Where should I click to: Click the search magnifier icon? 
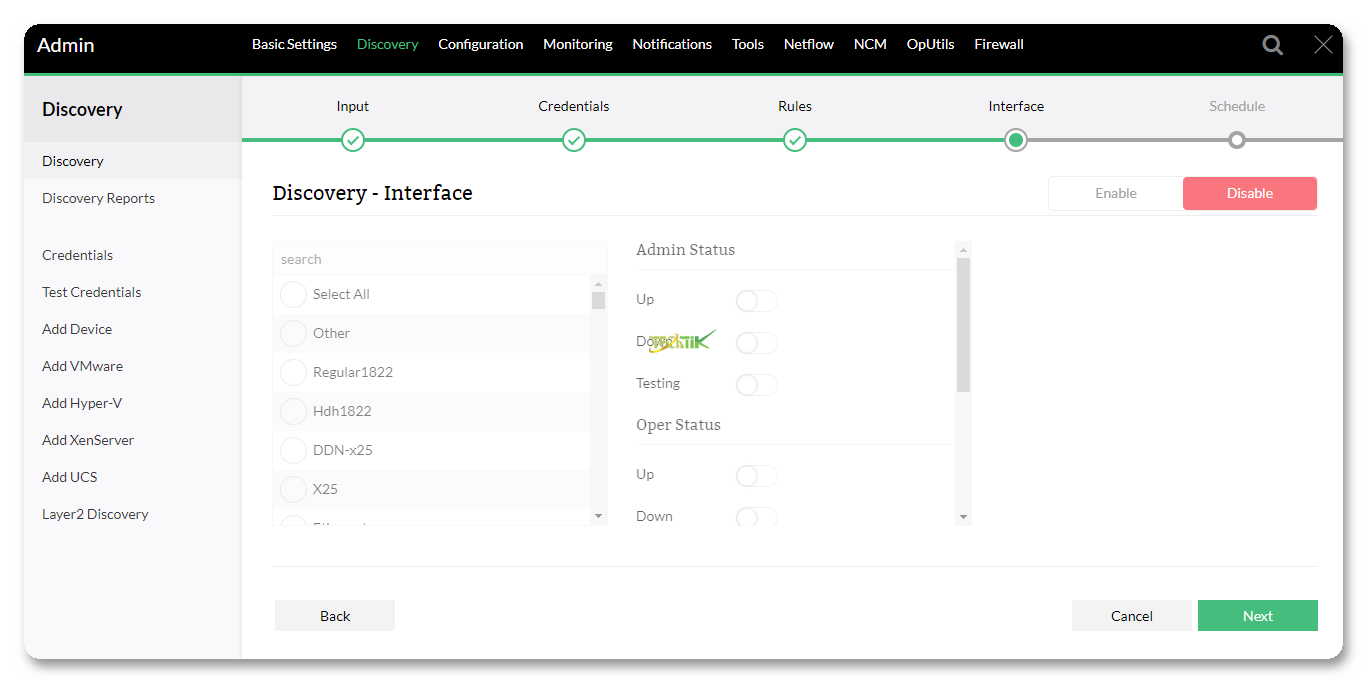pos(1272,45)
